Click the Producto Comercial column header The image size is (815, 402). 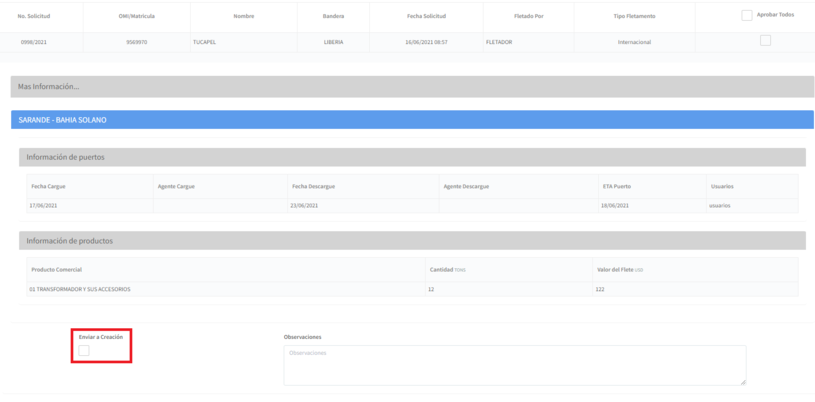coord(56,270)
